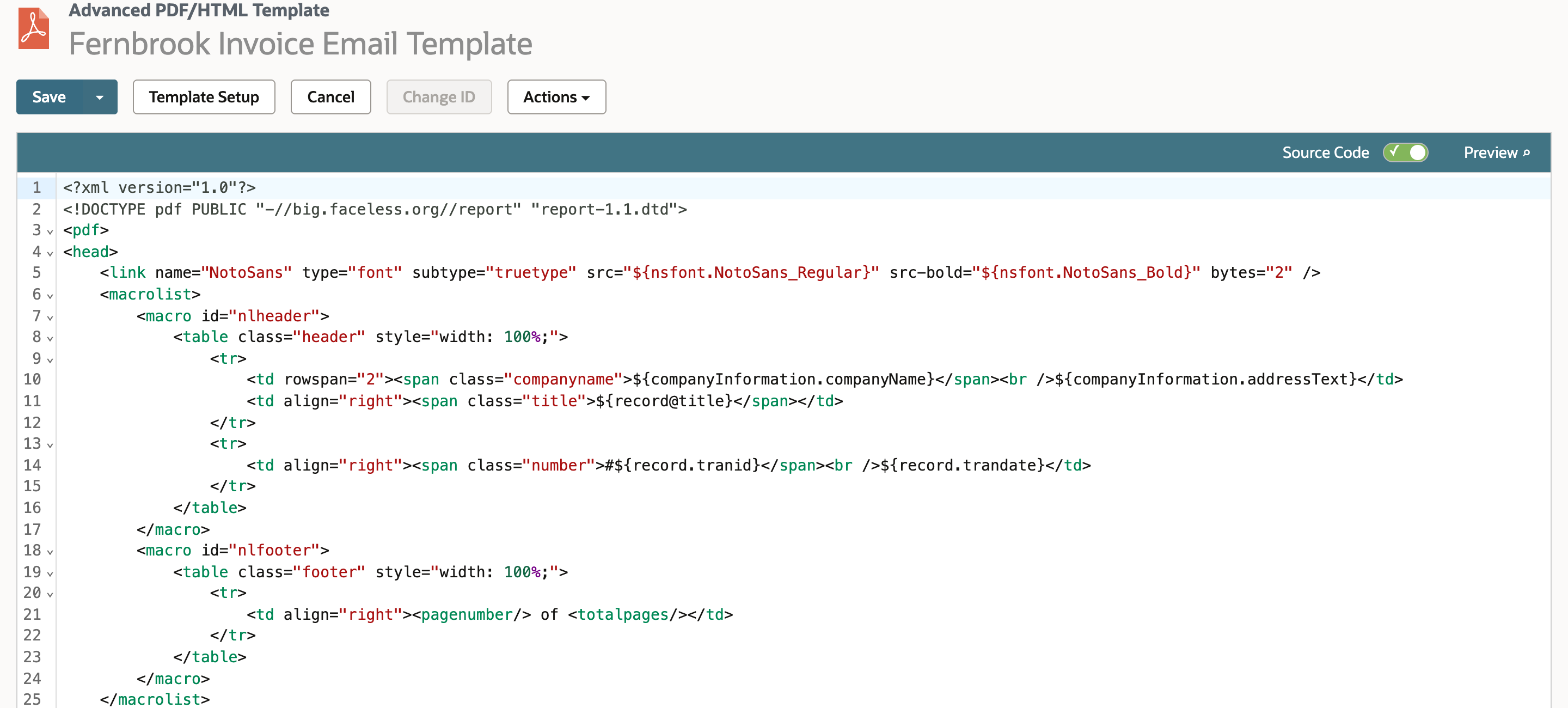Click the NotoSans font link line
Image resolution: width=1568 pixels, height=708 pixels.
[710, 272]
